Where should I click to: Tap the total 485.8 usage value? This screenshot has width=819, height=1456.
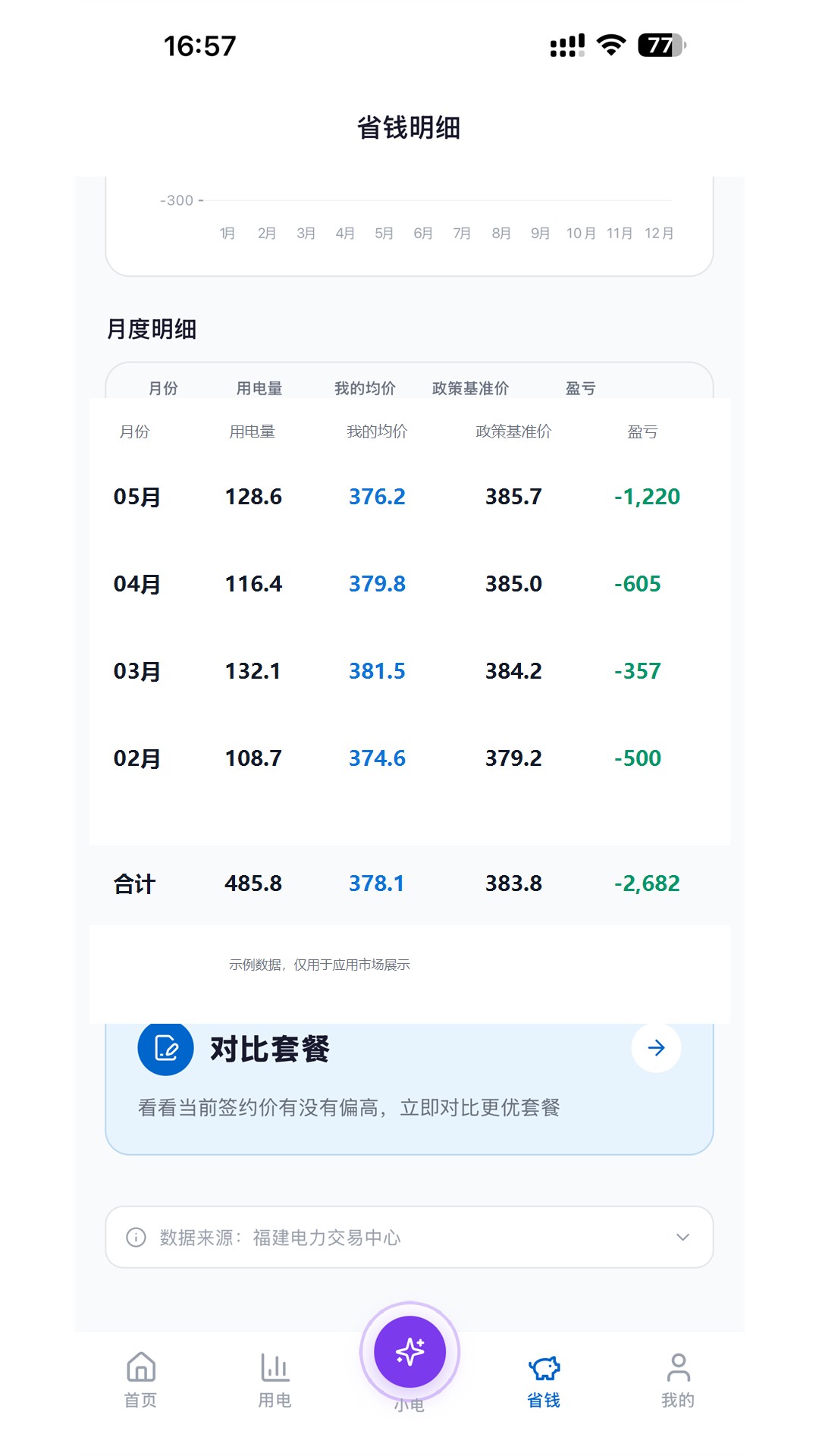coord(253,883)
